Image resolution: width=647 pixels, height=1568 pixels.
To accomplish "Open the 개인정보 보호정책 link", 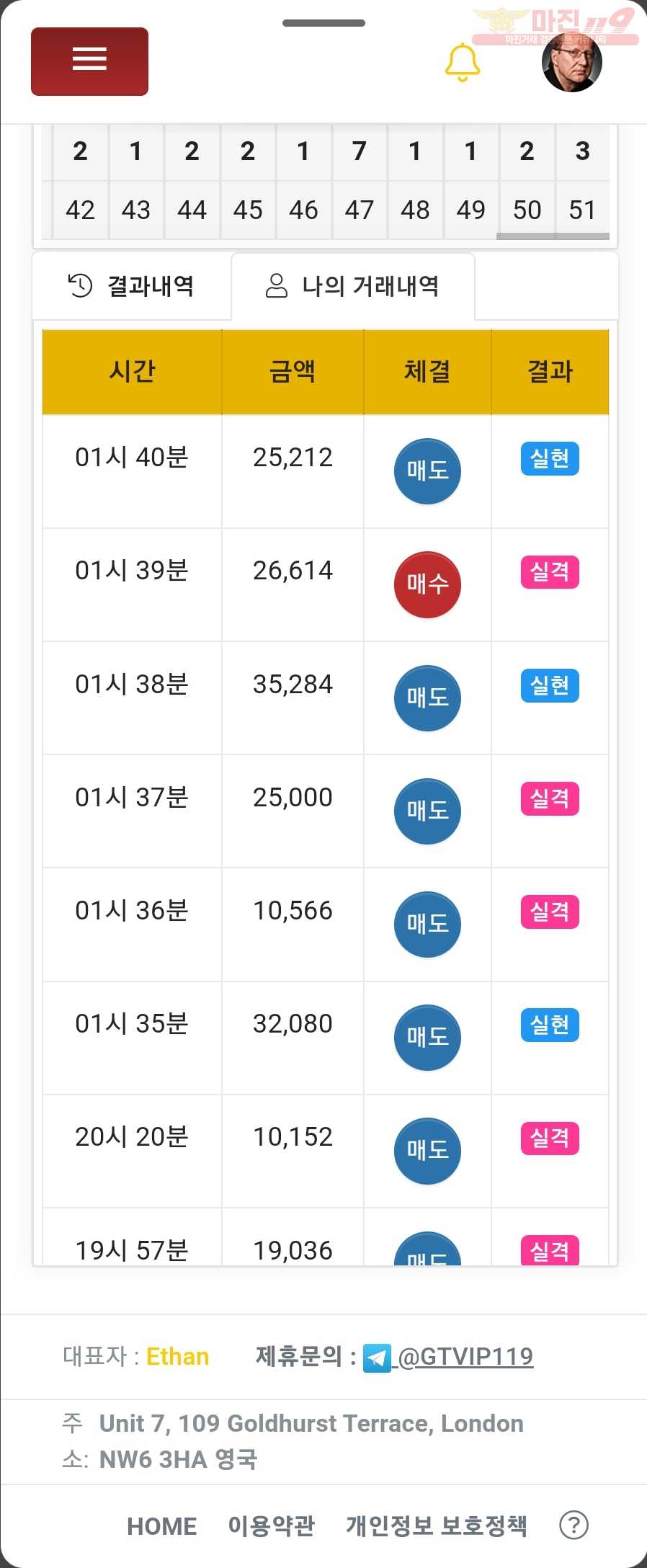I will point(437,1525).
